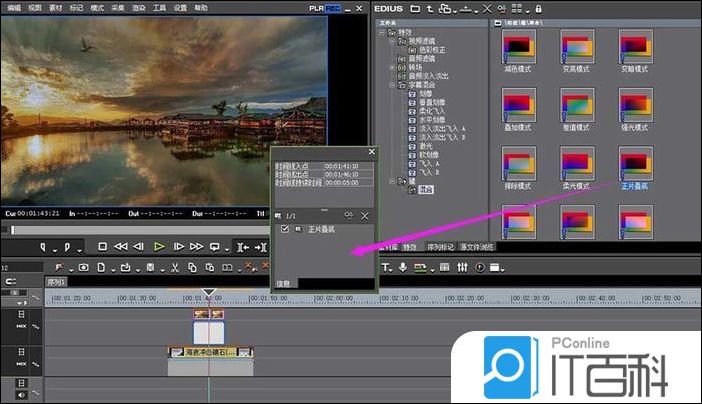Collapse the 视频滤镜 tree node
The height and width of the screenshot is (404, 702).
[x=390, y=40]
